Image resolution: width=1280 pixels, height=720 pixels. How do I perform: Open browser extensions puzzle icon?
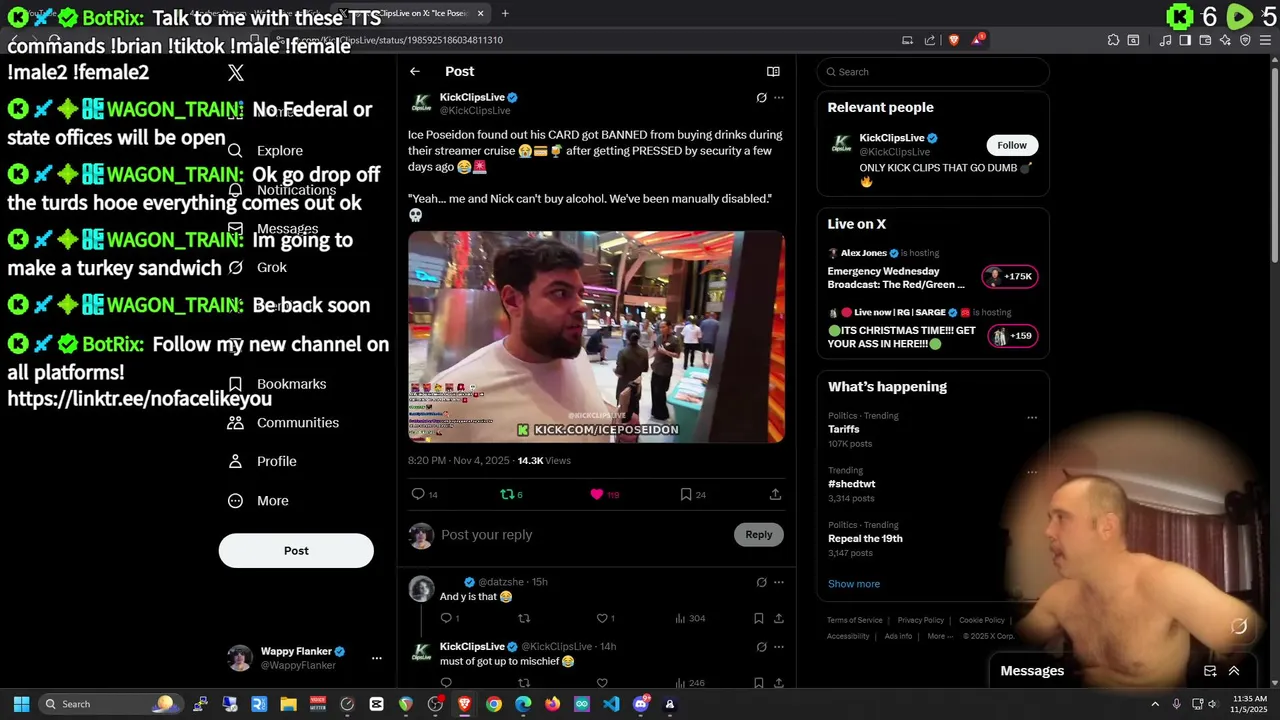point(1113,40)
